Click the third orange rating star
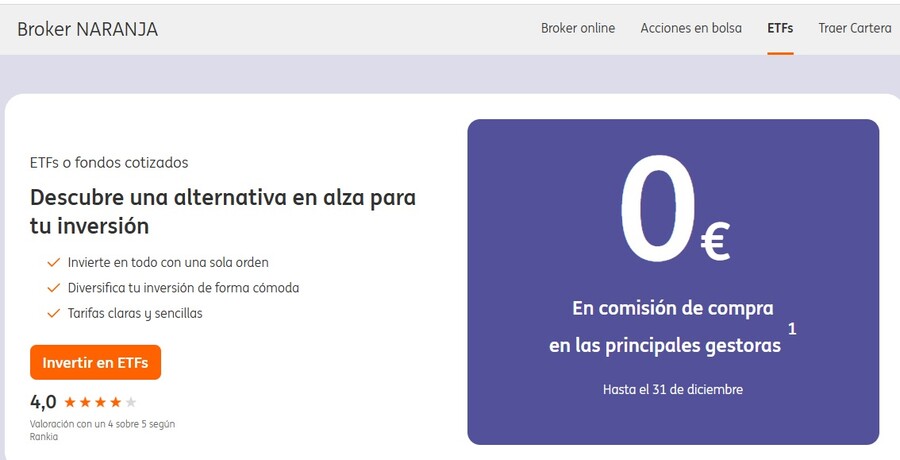This screenshot has width=900, height=460. pyautogui.click(x=100, y=402)
